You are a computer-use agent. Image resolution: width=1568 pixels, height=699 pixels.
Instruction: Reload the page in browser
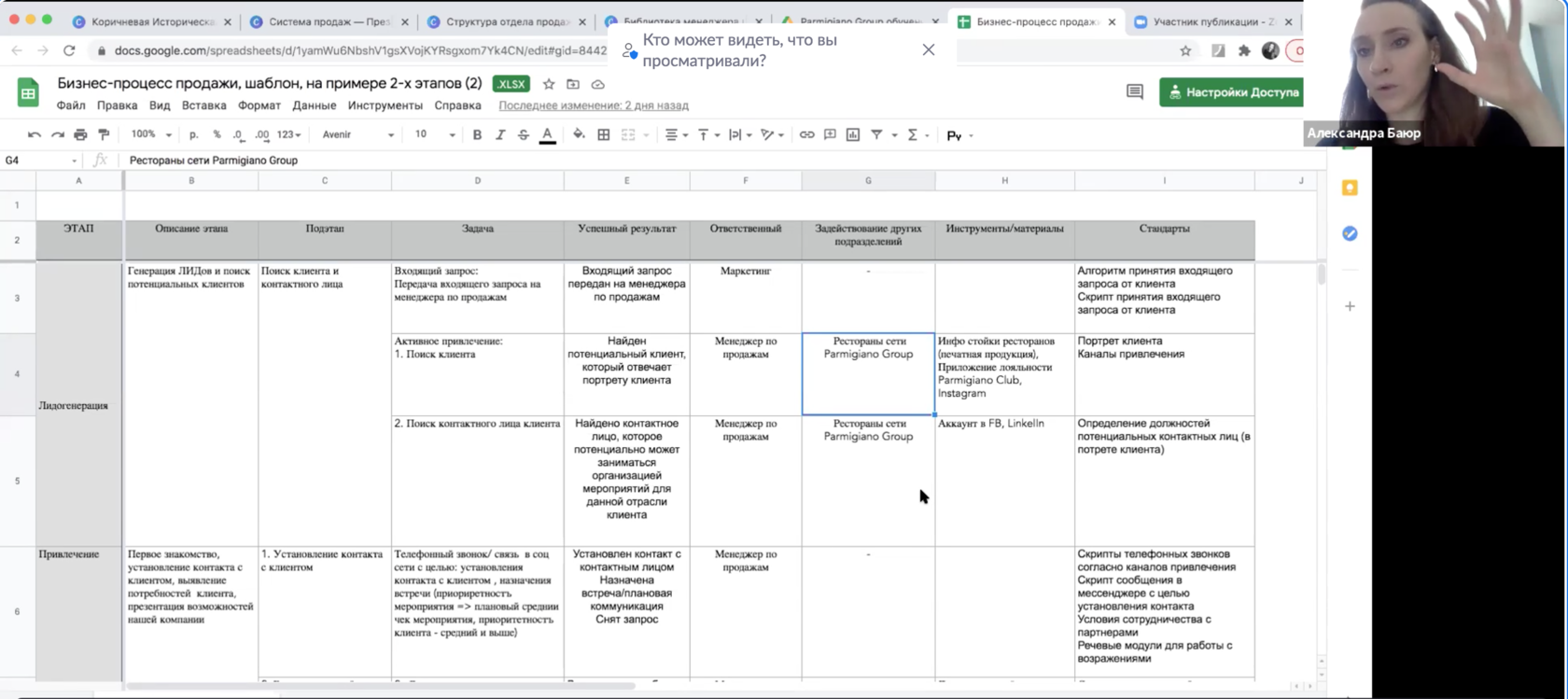pyautogui.click(x=69, y=51)
